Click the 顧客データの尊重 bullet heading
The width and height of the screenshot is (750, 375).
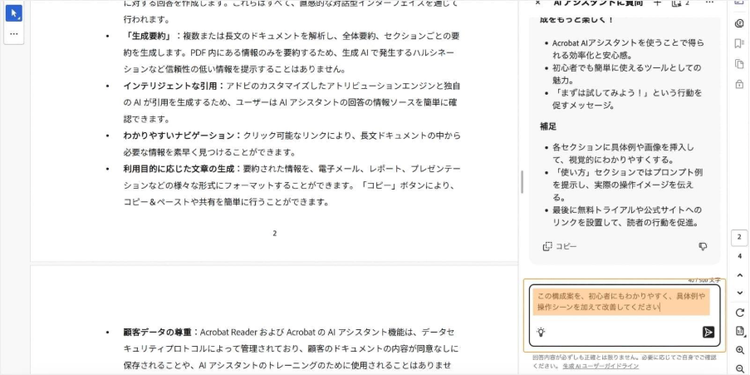[x=157, y=331]
